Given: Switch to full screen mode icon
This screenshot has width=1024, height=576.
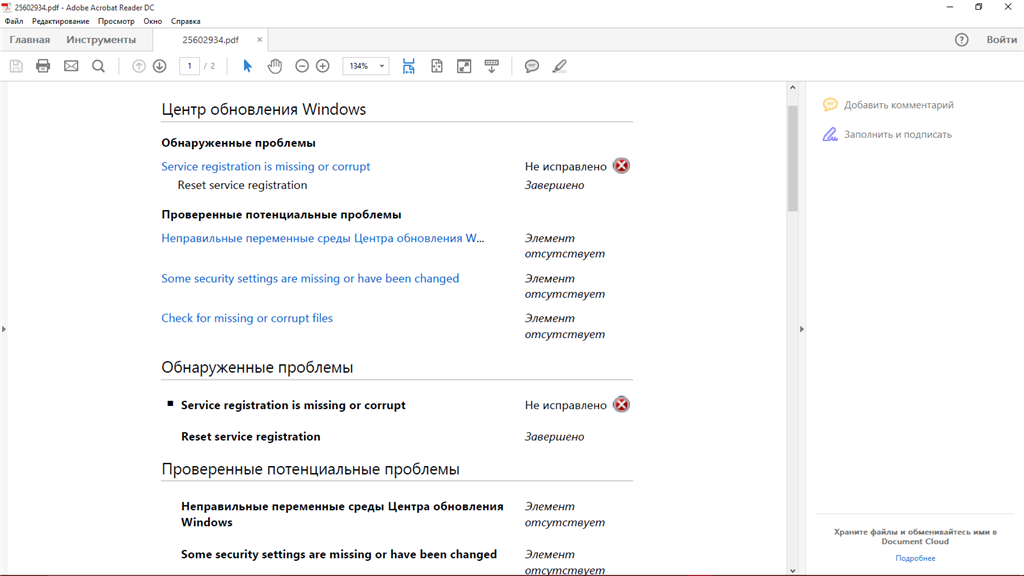Looking at the screenshot, I should (464, 66).
